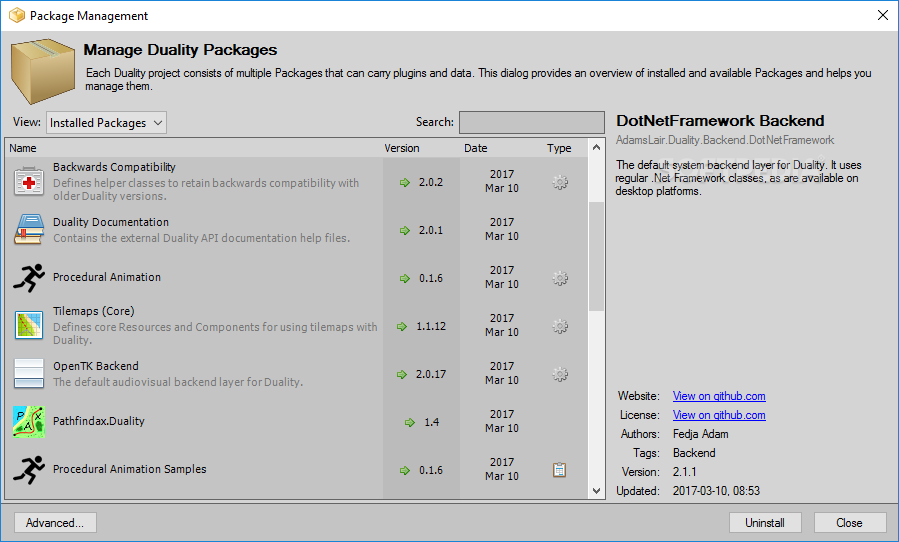Click the author name Fedja Adam

[701, 434]
